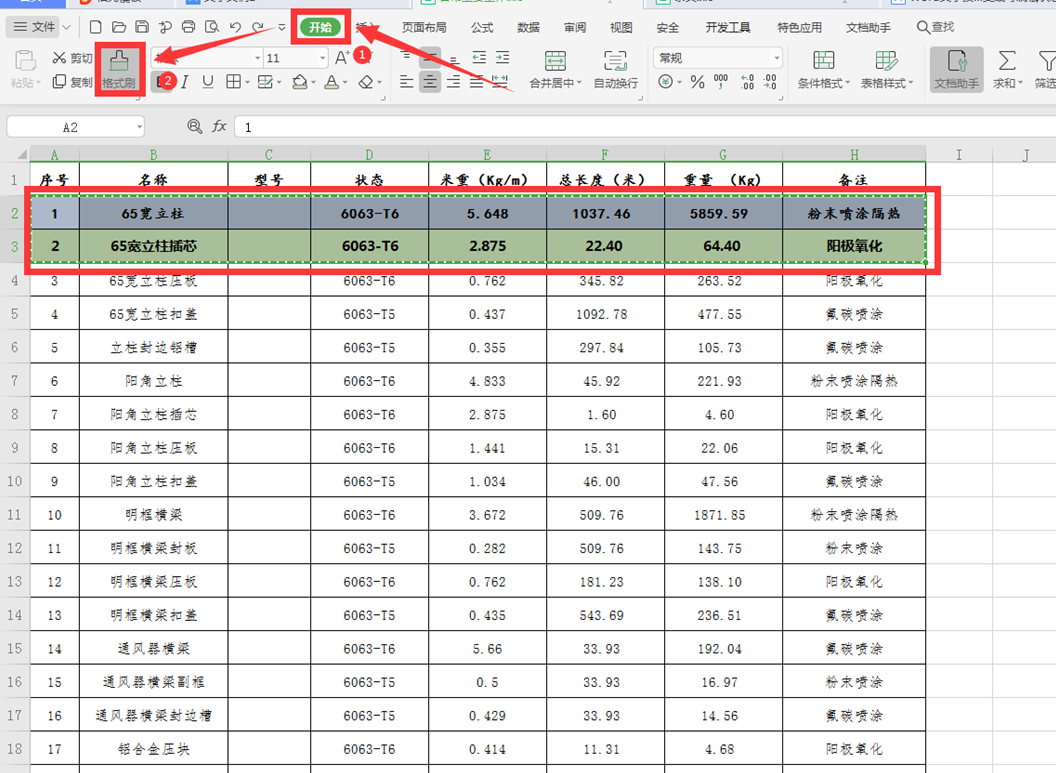Viewport: 1056px width, 773px height.
Task: Click the 粘贴 paste clipboard icon
Action: [x=25, y=61]
